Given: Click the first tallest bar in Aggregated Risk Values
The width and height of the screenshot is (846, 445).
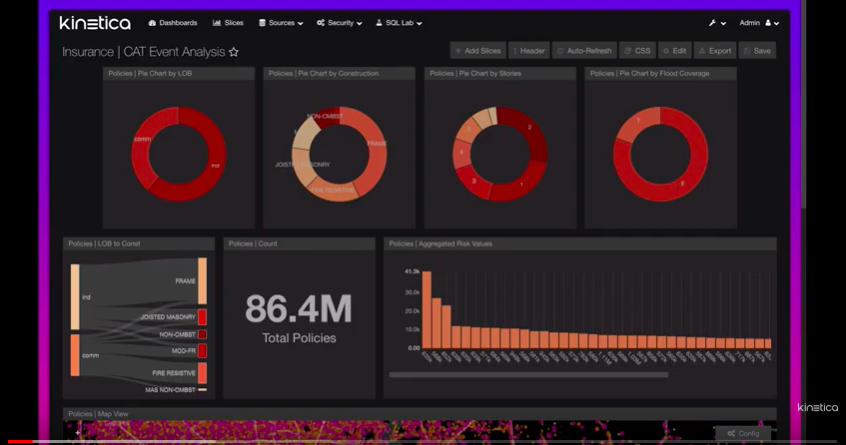Looking at the screenshot, I should pos(426,310).
